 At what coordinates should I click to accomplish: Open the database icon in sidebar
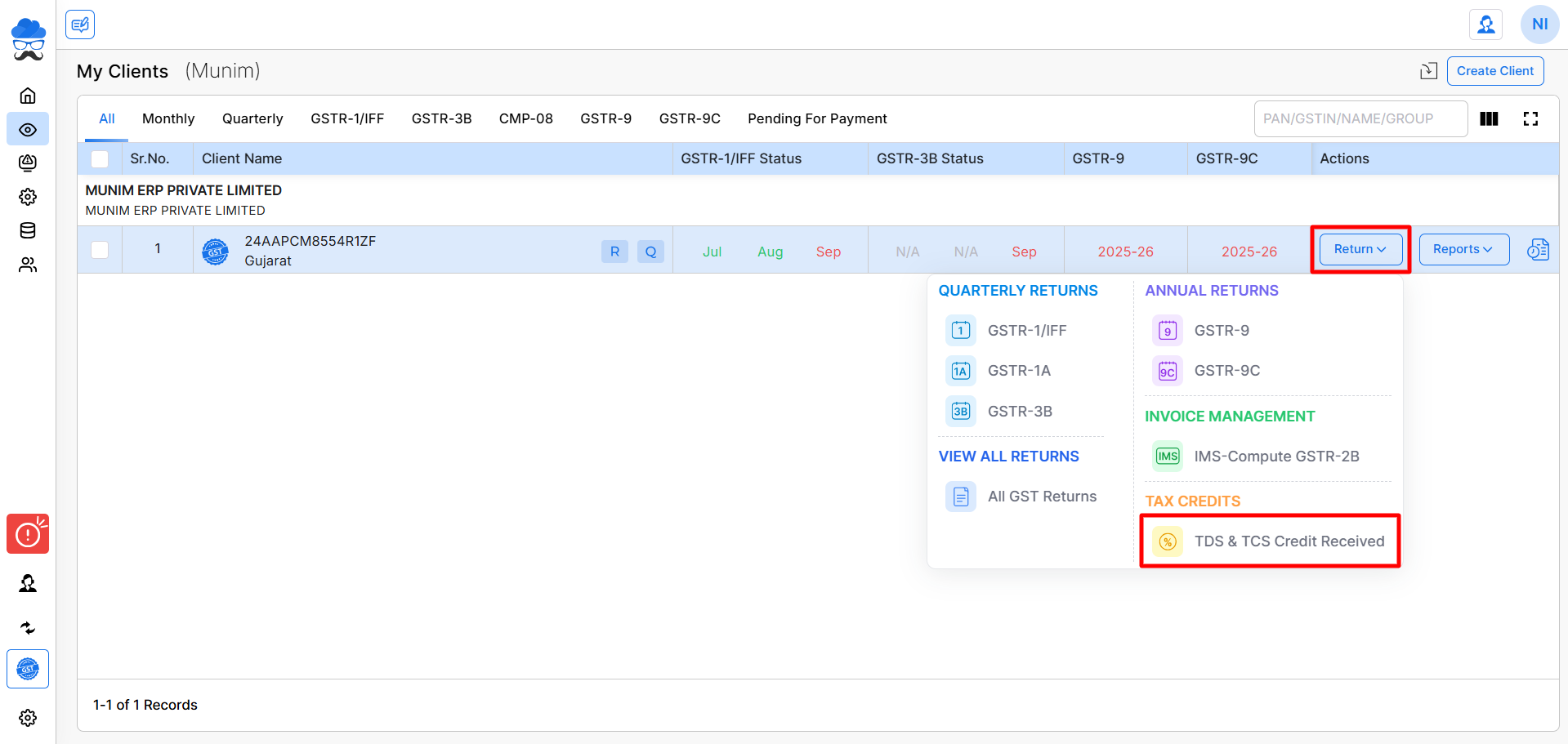pyautogui.click(x=28, y=230)
